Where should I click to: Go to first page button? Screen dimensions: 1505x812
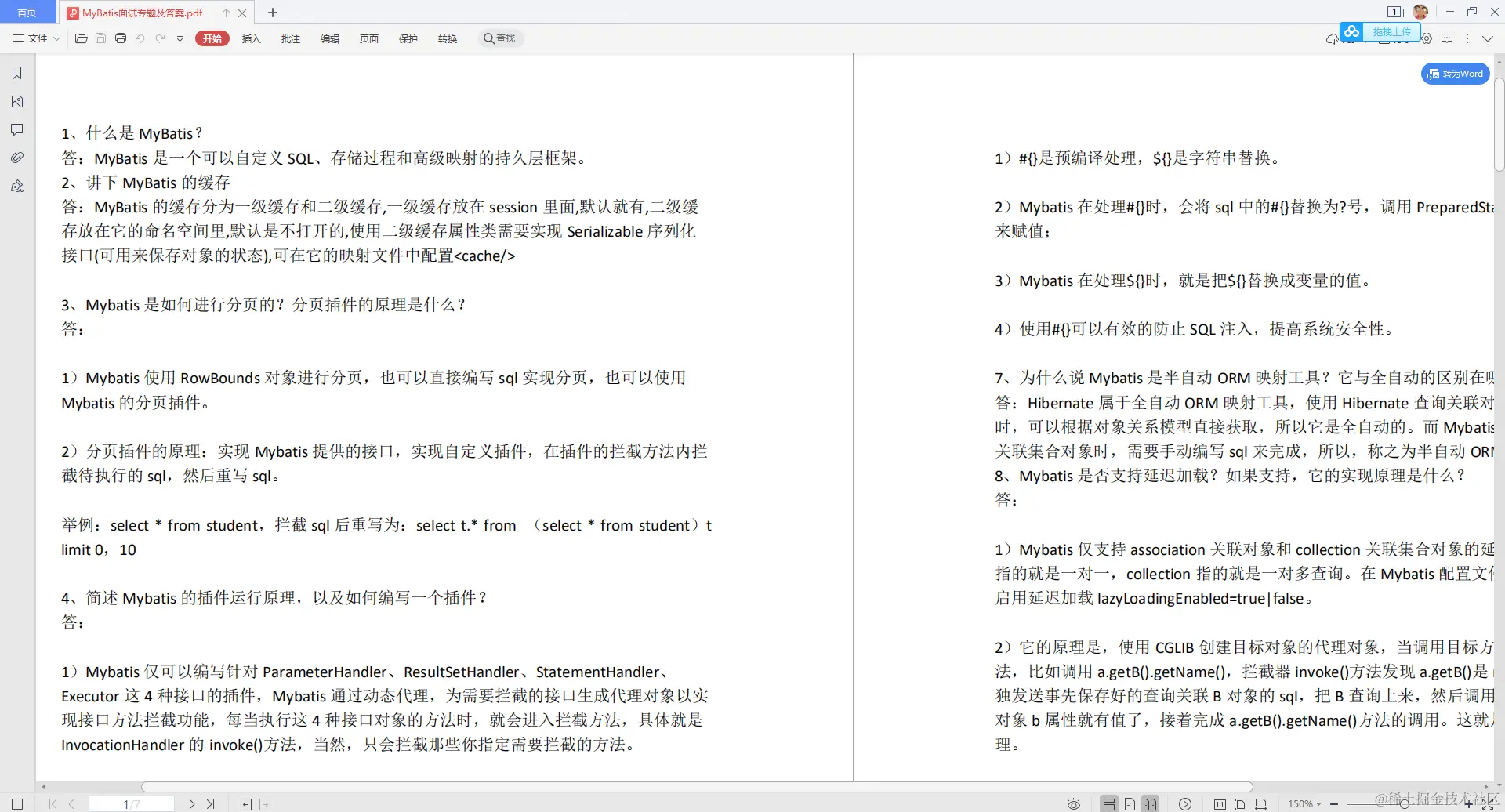point(53,804)
